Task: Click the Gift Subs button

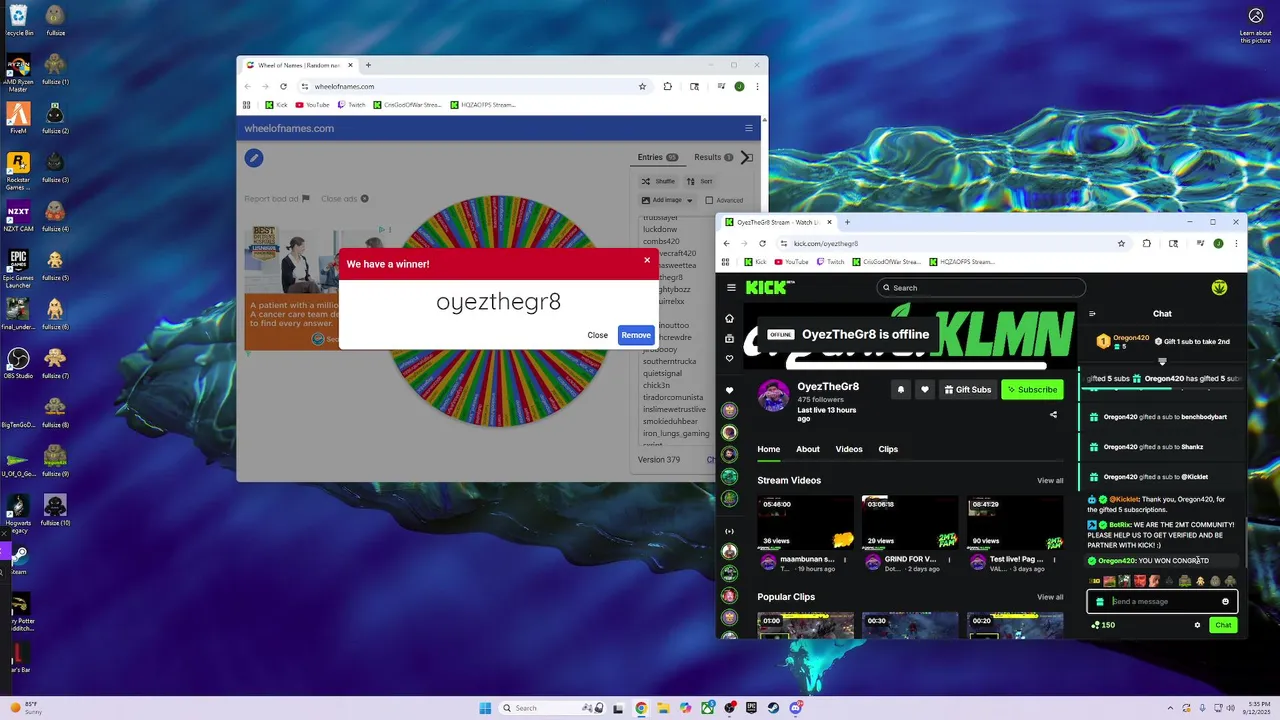Action: (x=968, y=390)
